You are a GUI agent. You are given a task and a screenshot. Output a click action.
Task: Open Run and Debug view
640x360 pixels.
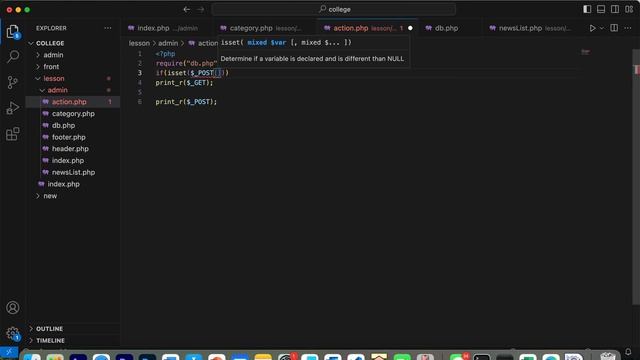click(x=13, y=108)
